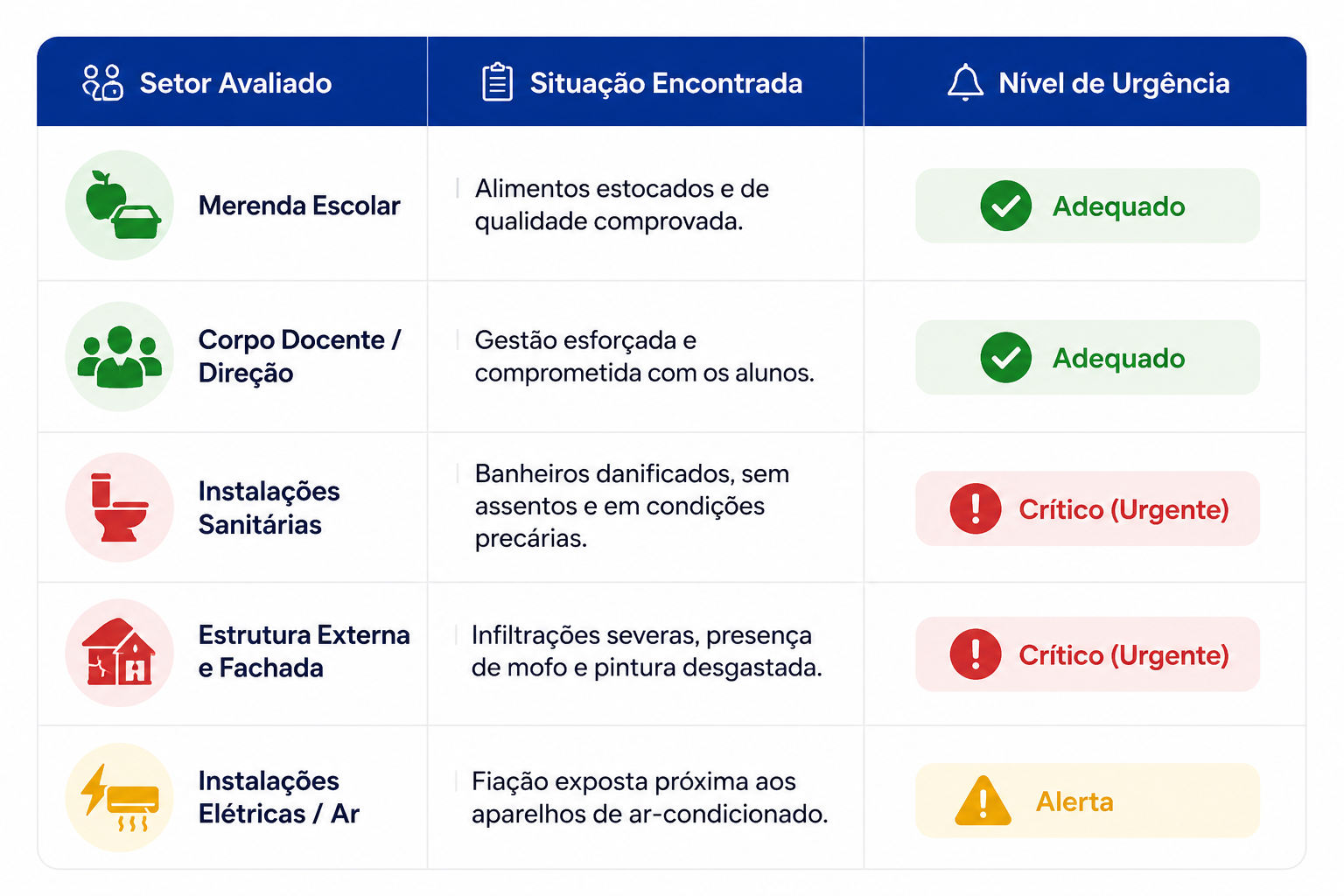Select the Situação Encontrada column header
1344x896 pixels.
(646, 82)
